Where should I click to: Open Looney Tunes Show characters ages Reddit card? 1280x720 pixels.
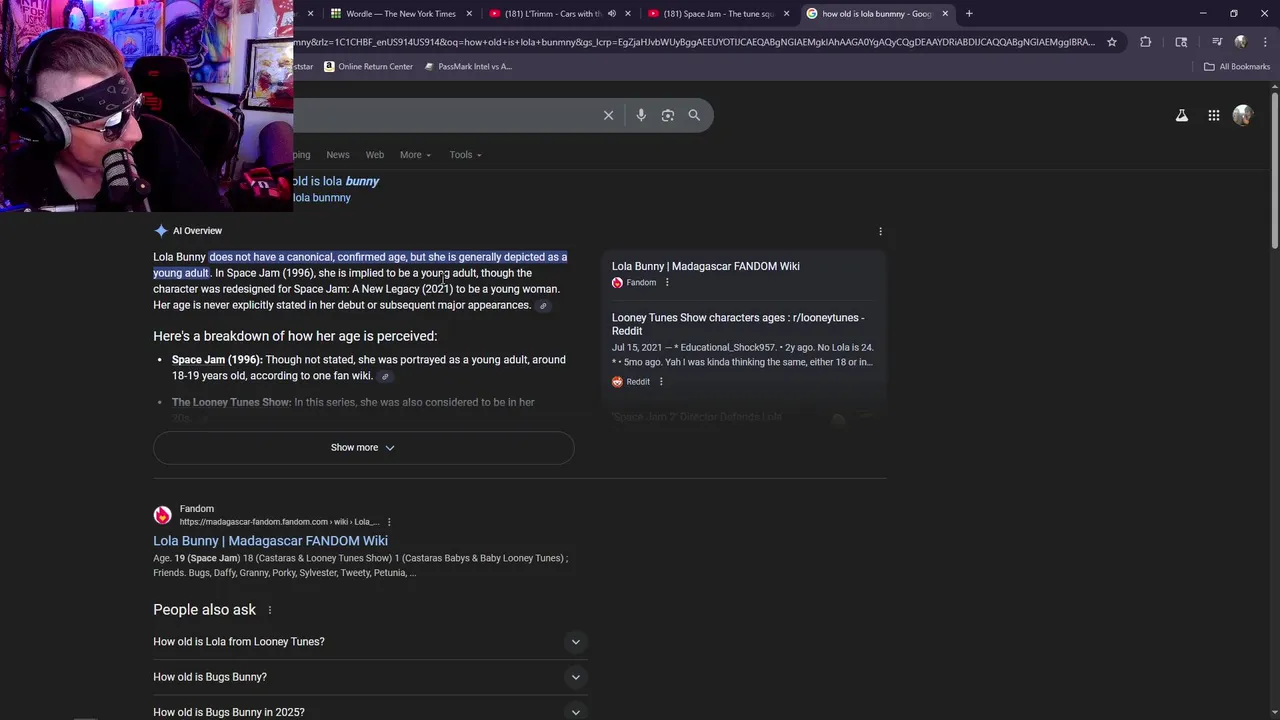tap(738, 324)
